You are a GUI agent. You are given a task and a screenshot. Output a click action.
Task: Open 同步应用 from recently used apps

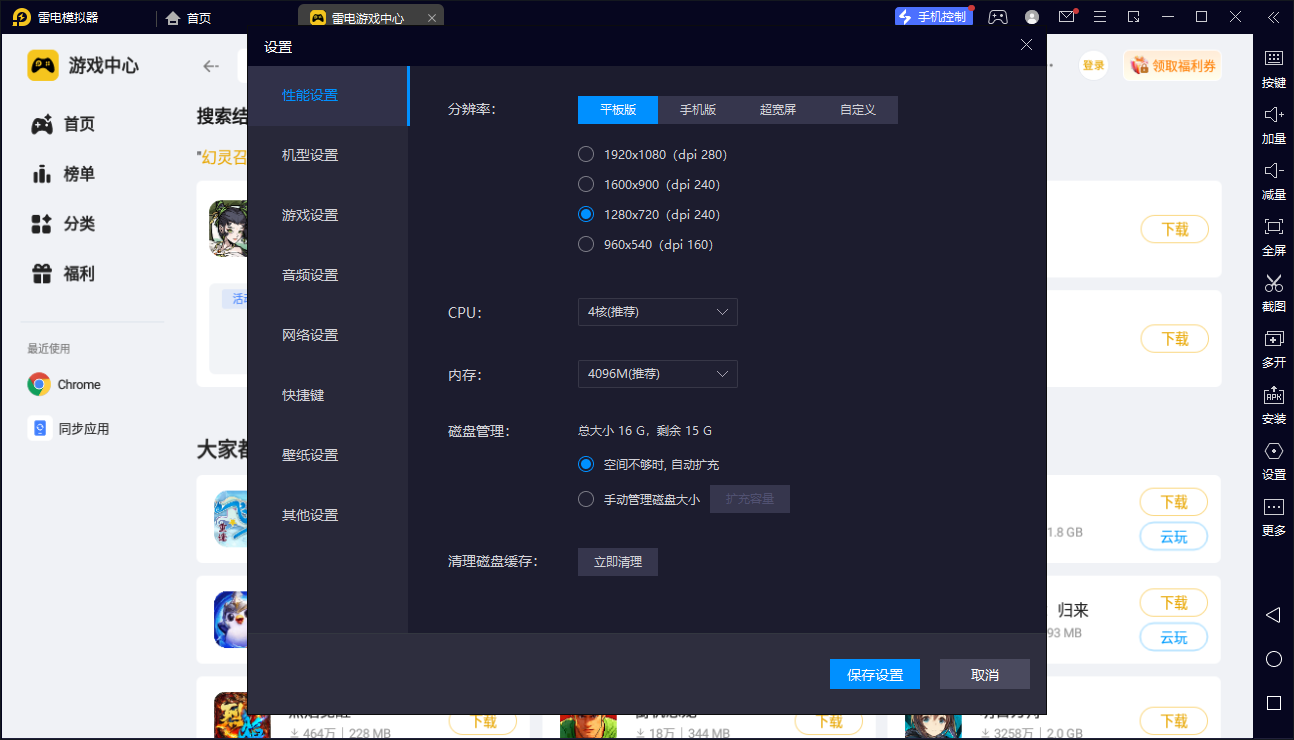69,428
